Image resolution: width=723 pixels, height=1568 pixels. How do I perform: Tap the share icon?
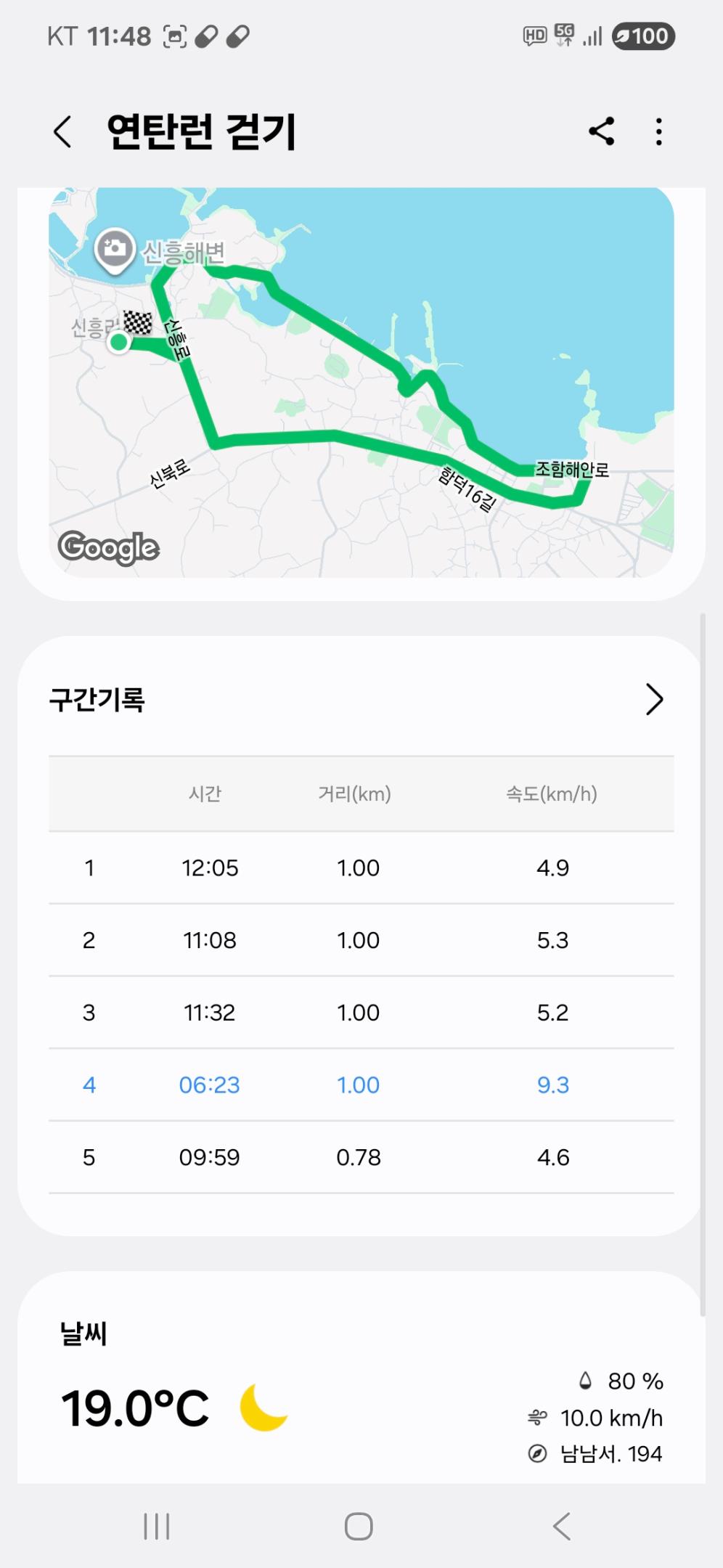click(x=602, y=131)
